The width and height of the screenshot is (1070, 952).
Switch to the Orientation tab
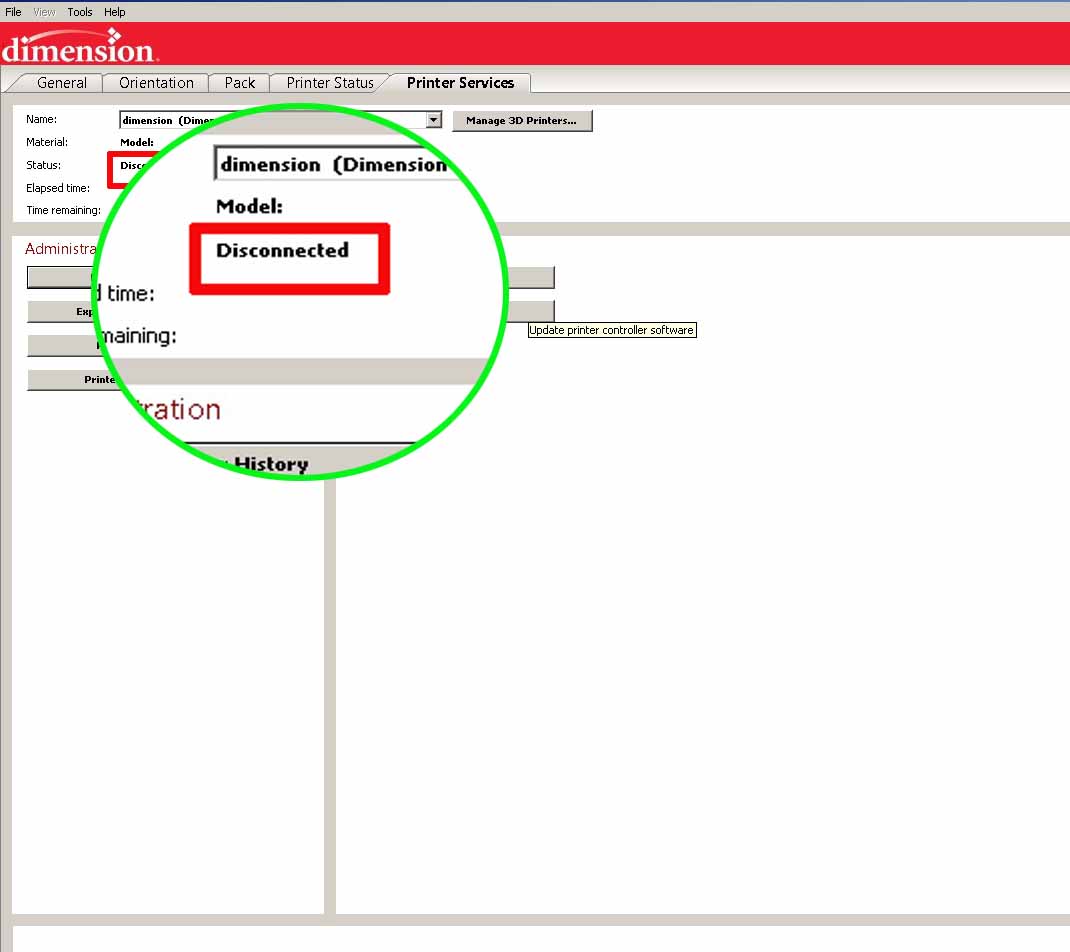pos(156,83)
